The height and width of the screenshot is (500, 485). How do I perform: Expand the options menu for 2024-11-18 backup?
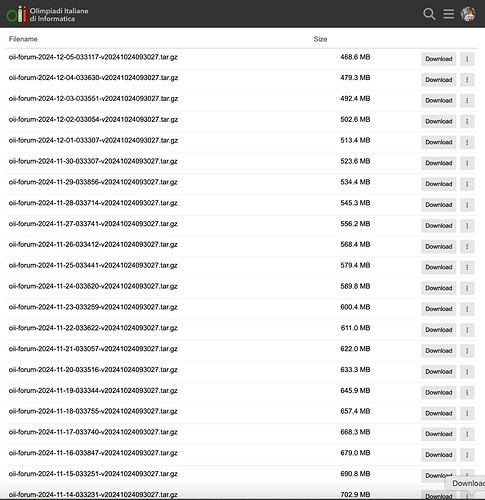[x=467, y=413]
